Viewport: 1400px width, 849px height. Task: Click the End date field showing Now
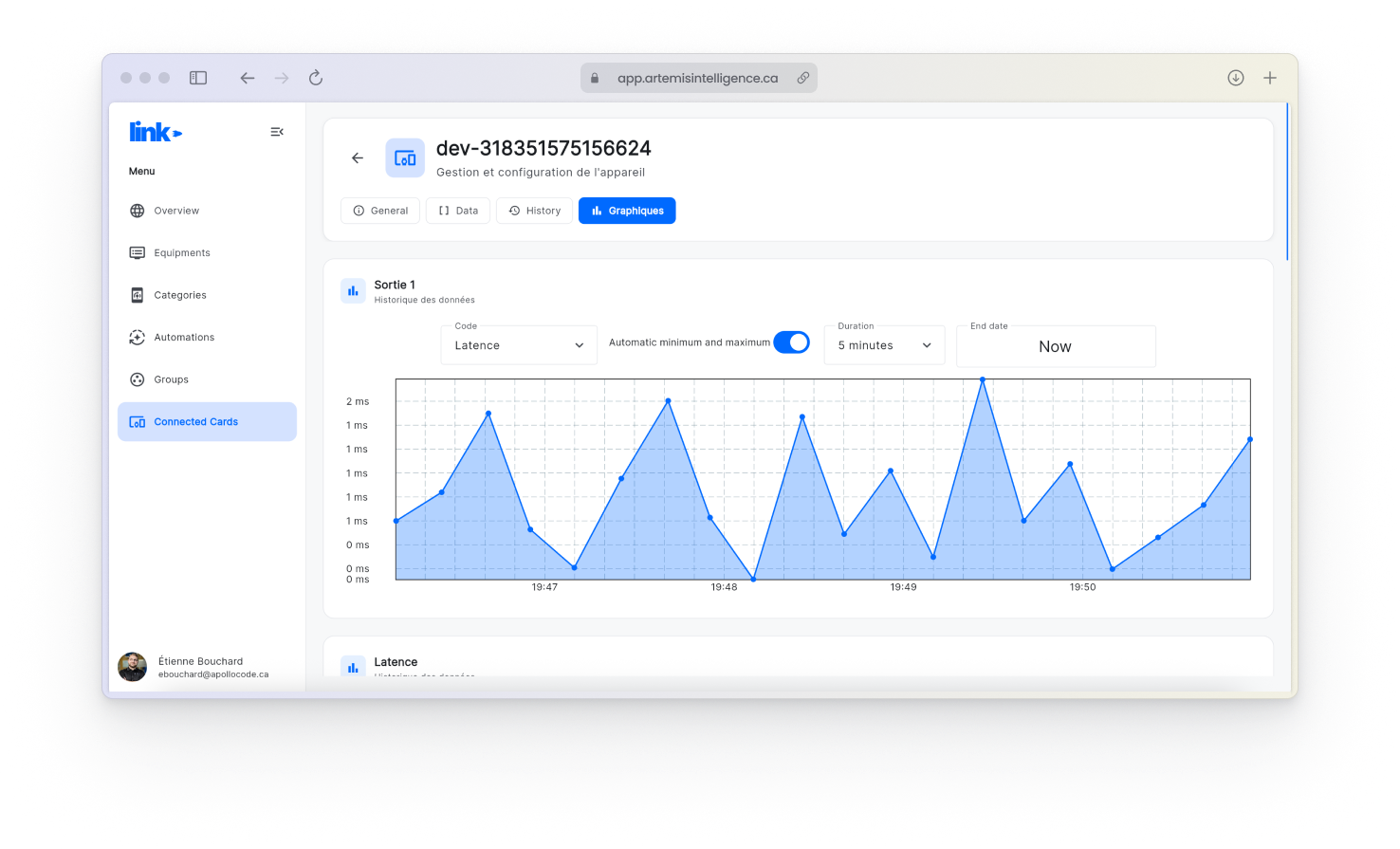click(1056, 346)
